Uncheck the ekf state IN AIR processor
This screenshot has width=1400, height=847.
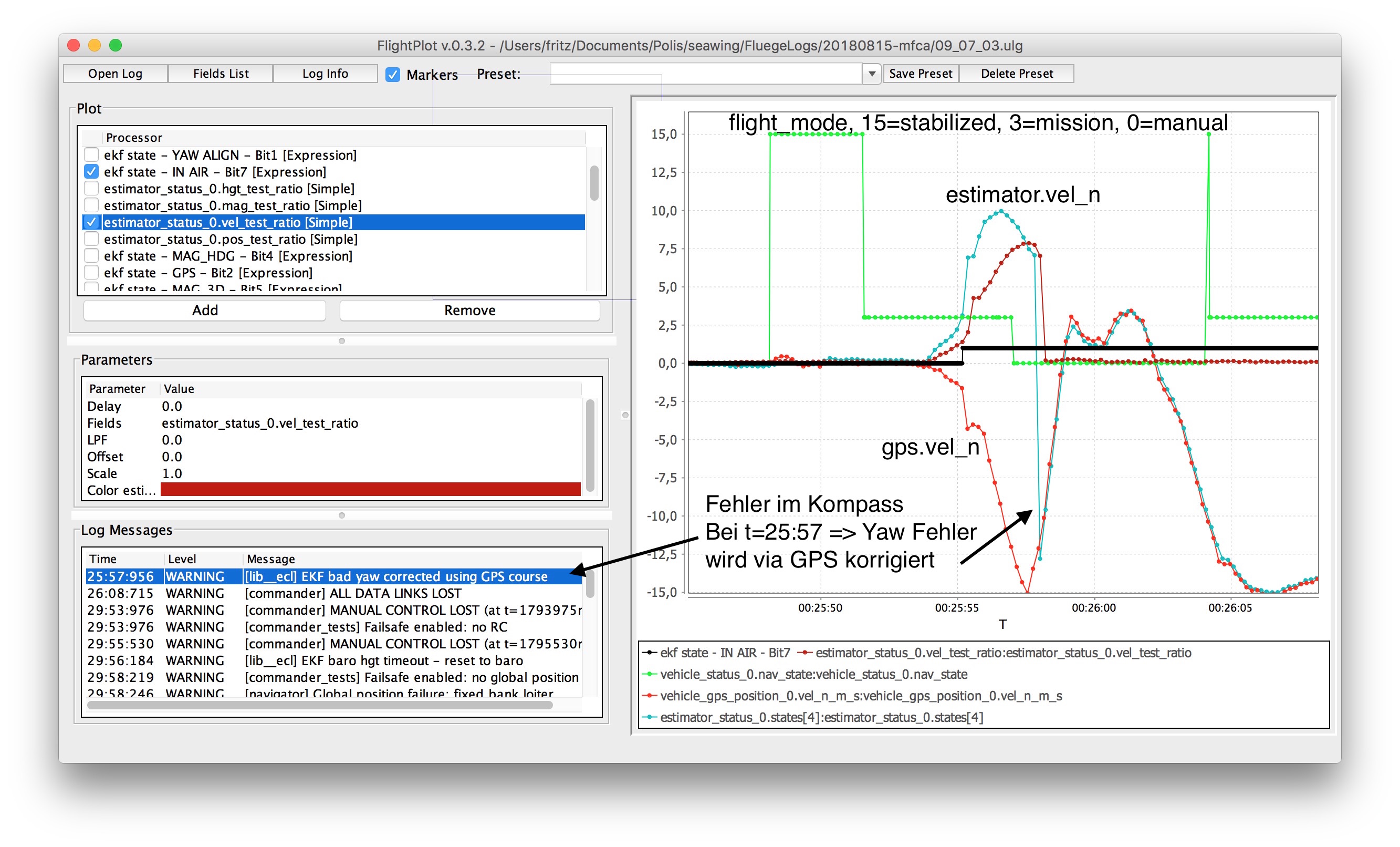pos(91,172)
